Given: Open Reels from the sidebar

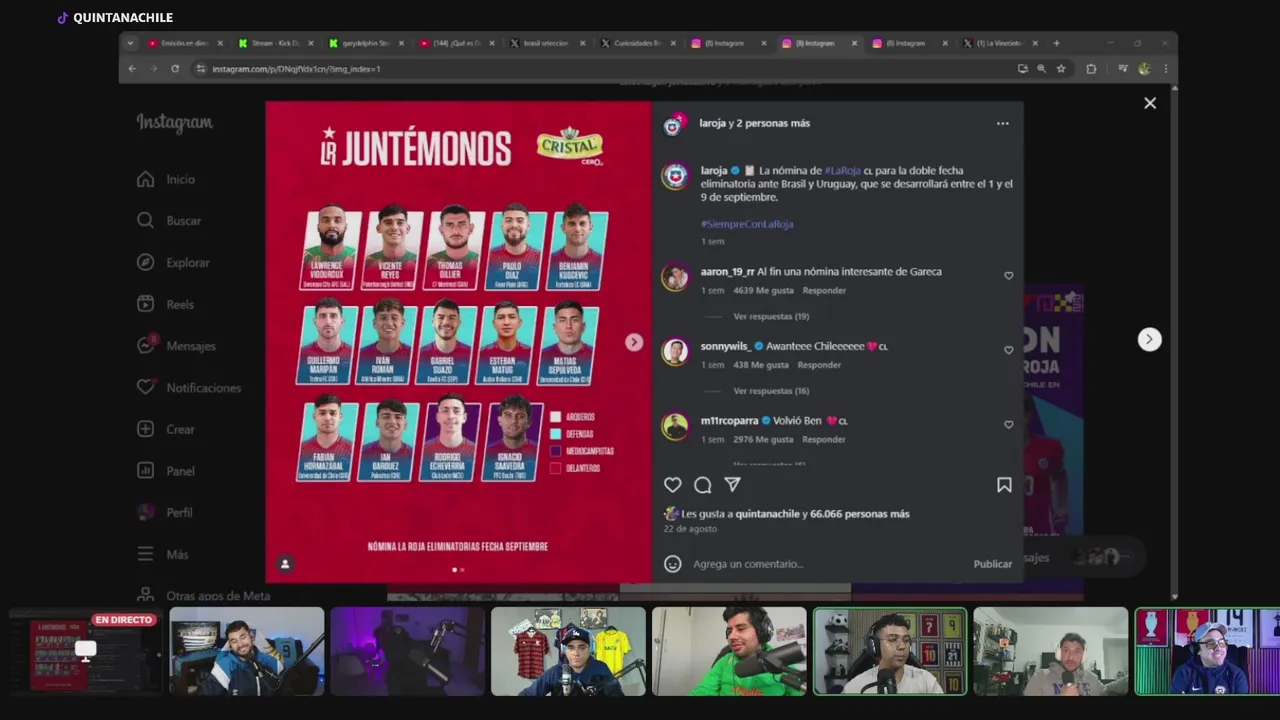Looking at the screenshot, I should 166,304.
